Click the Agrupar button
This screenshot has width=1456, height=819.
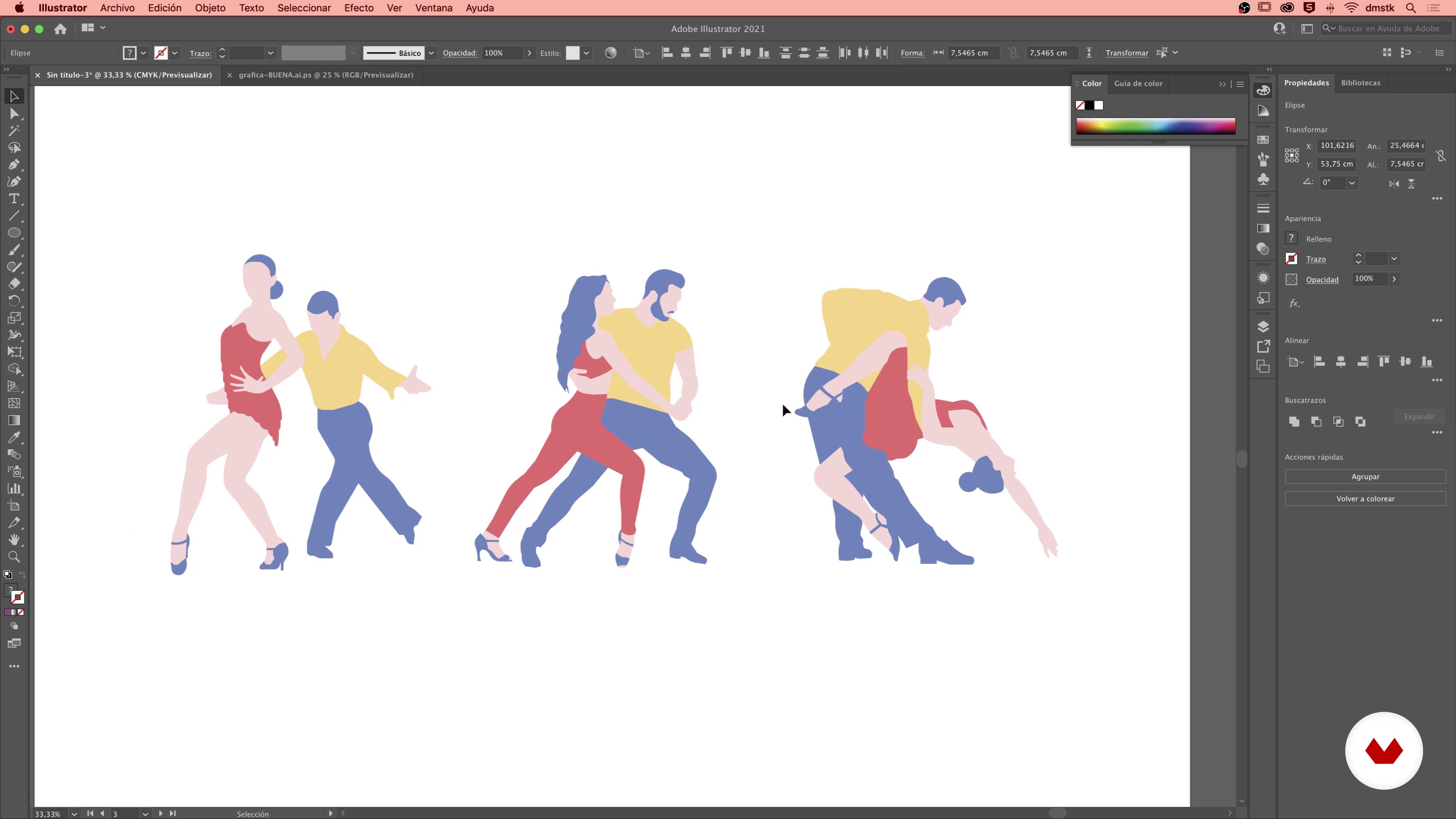1365,477
